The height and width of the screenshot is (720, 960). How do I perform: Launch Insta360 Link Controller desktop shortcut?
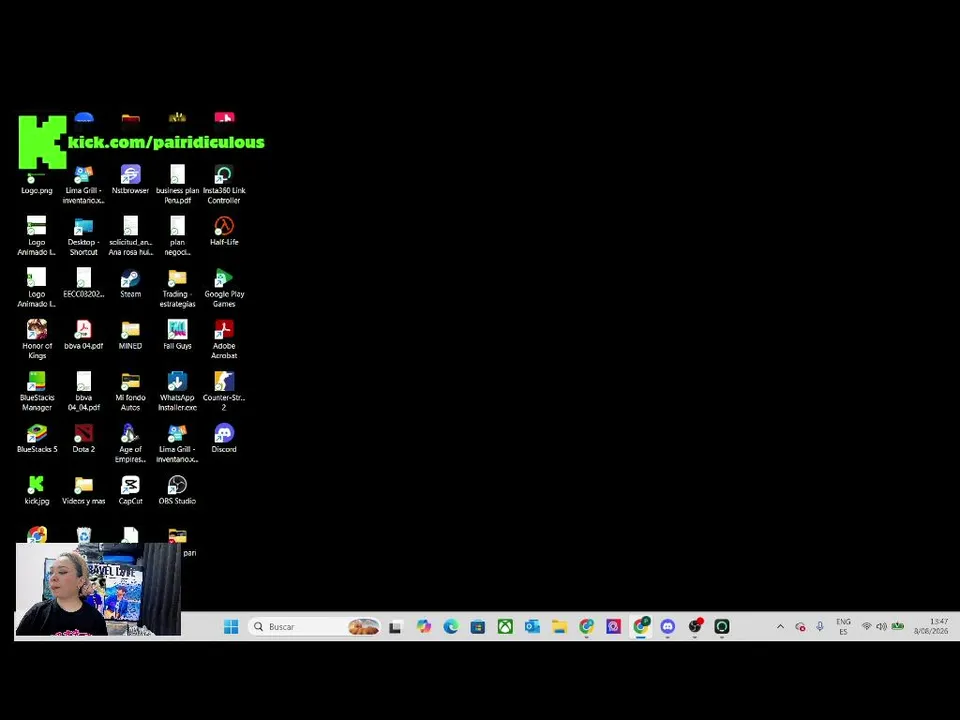[x=224, y=184]
